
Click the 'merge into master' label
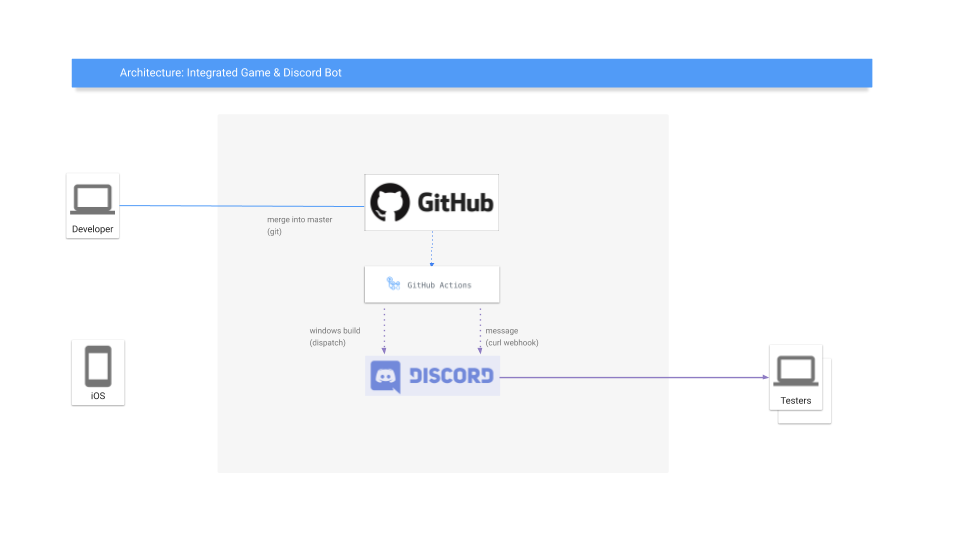[299, 220]
